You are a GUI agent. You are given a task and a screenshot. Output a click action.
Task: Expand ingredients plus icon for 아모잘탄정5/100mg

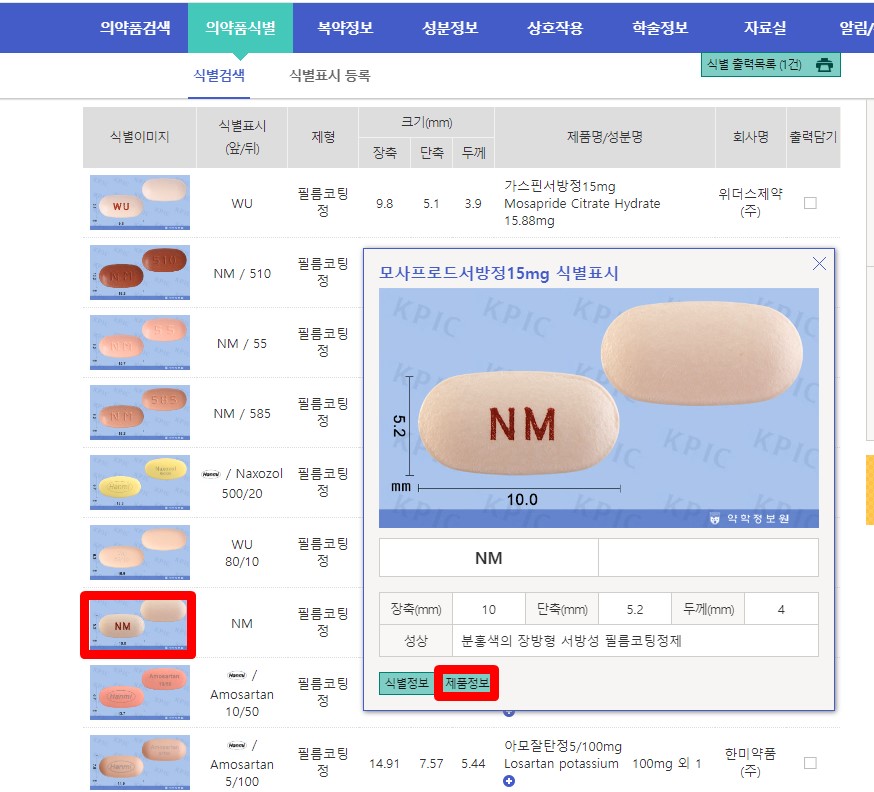coord(508,781)
